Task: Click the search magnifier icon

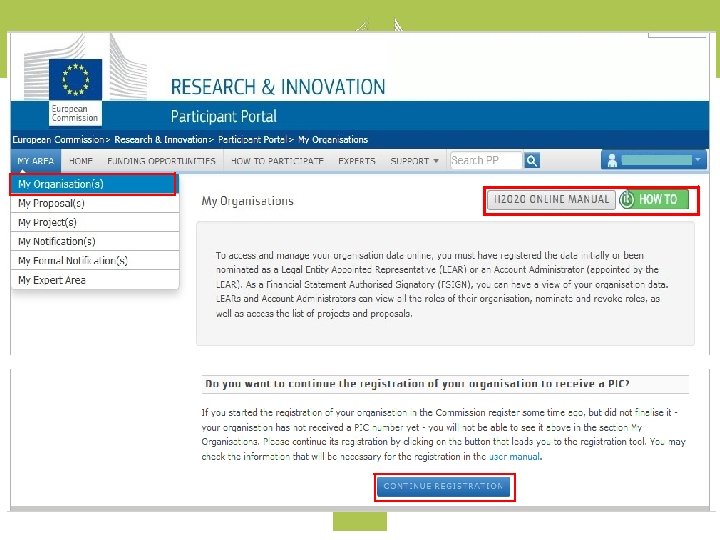Action: point(532,161)
